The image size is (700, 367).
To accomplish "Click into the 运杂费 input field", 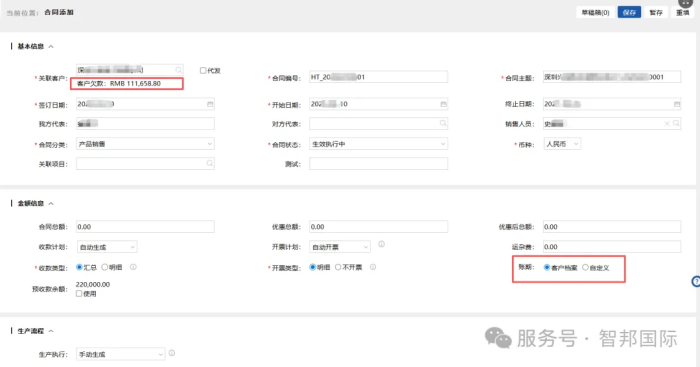I will coord(612,247).
